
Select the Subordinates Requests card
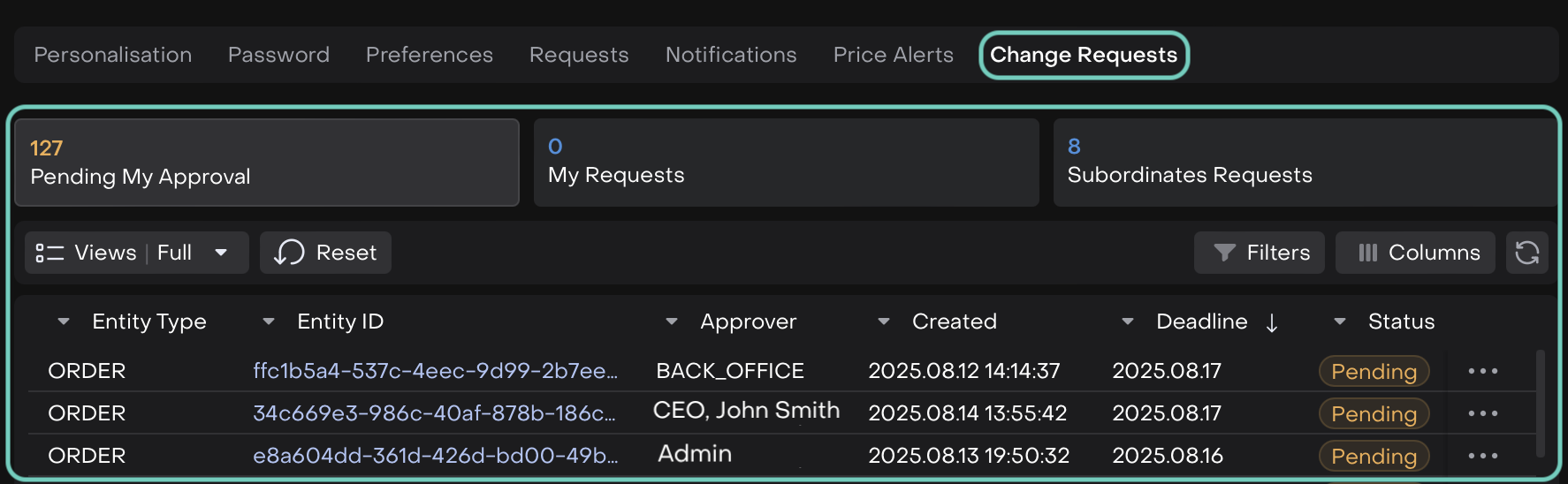1303,163
